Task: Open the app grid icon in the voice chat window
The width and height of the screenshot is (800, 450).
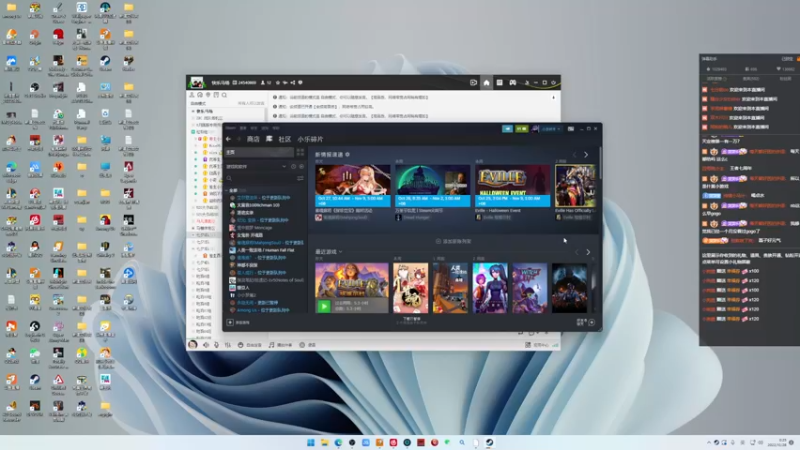Action: (499, 83)
